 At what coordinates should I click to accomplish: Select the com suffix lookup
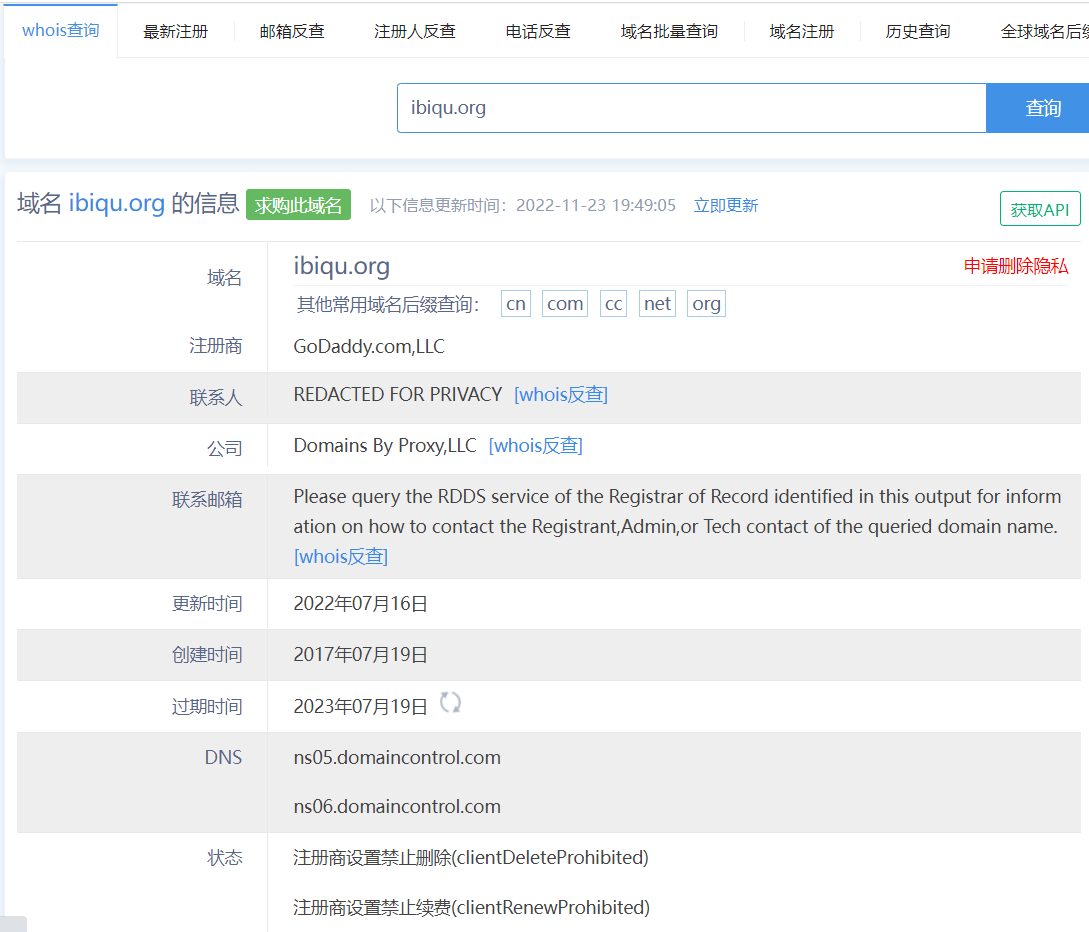pyautogui.click(x=565, y=303)
